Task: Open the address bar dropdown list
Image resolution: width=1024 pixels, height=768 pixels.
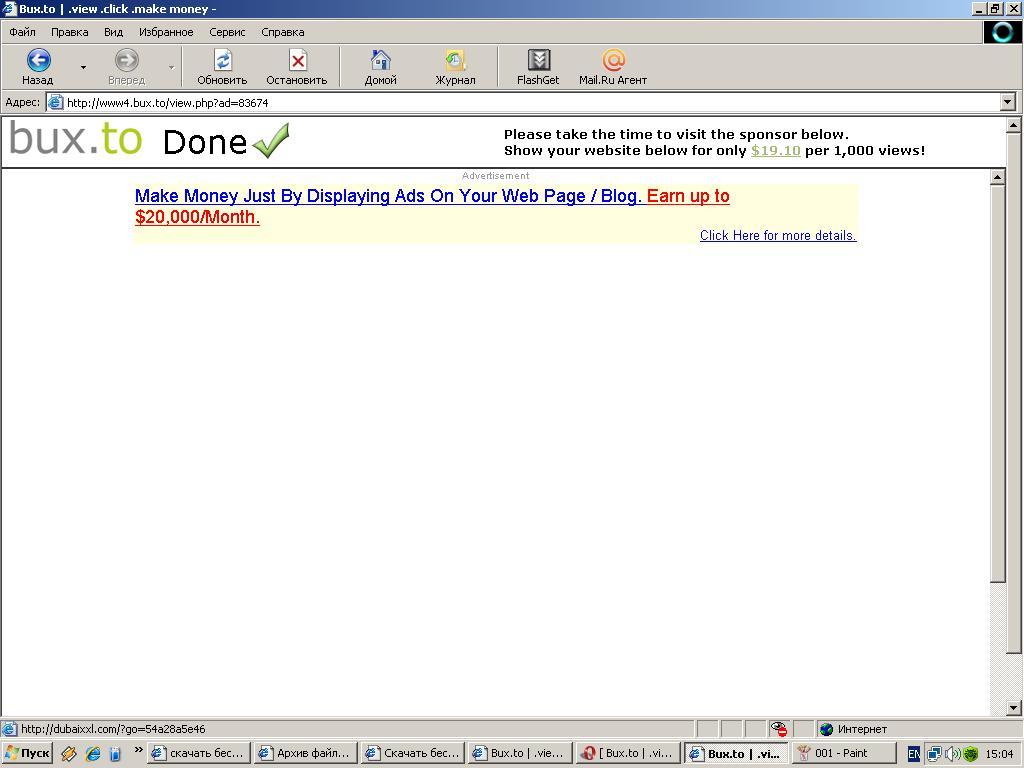Action: click(x=1007, y=102)
